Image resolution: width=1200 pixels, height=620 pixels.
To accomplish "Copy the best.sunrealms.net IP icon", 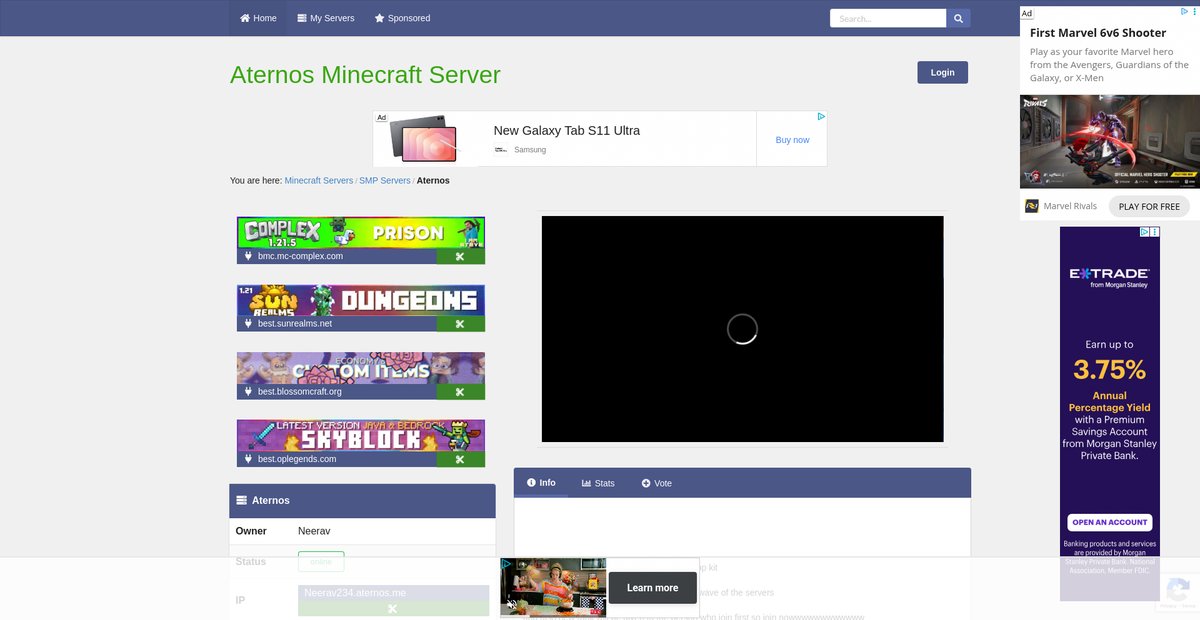I will (x=460, y=324).
